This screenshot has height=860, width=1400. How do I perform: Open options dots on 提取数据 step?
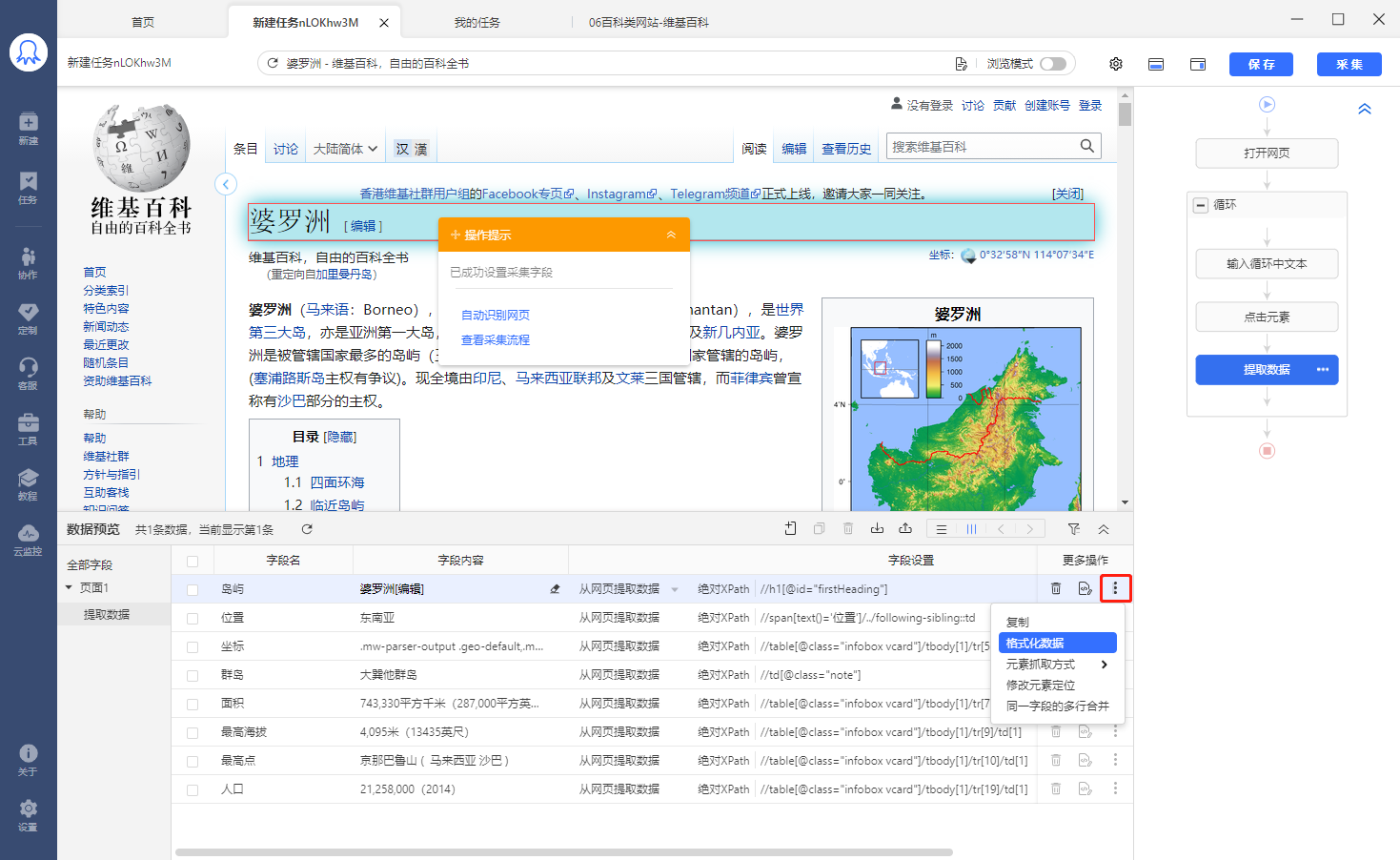pos(1323,370)
